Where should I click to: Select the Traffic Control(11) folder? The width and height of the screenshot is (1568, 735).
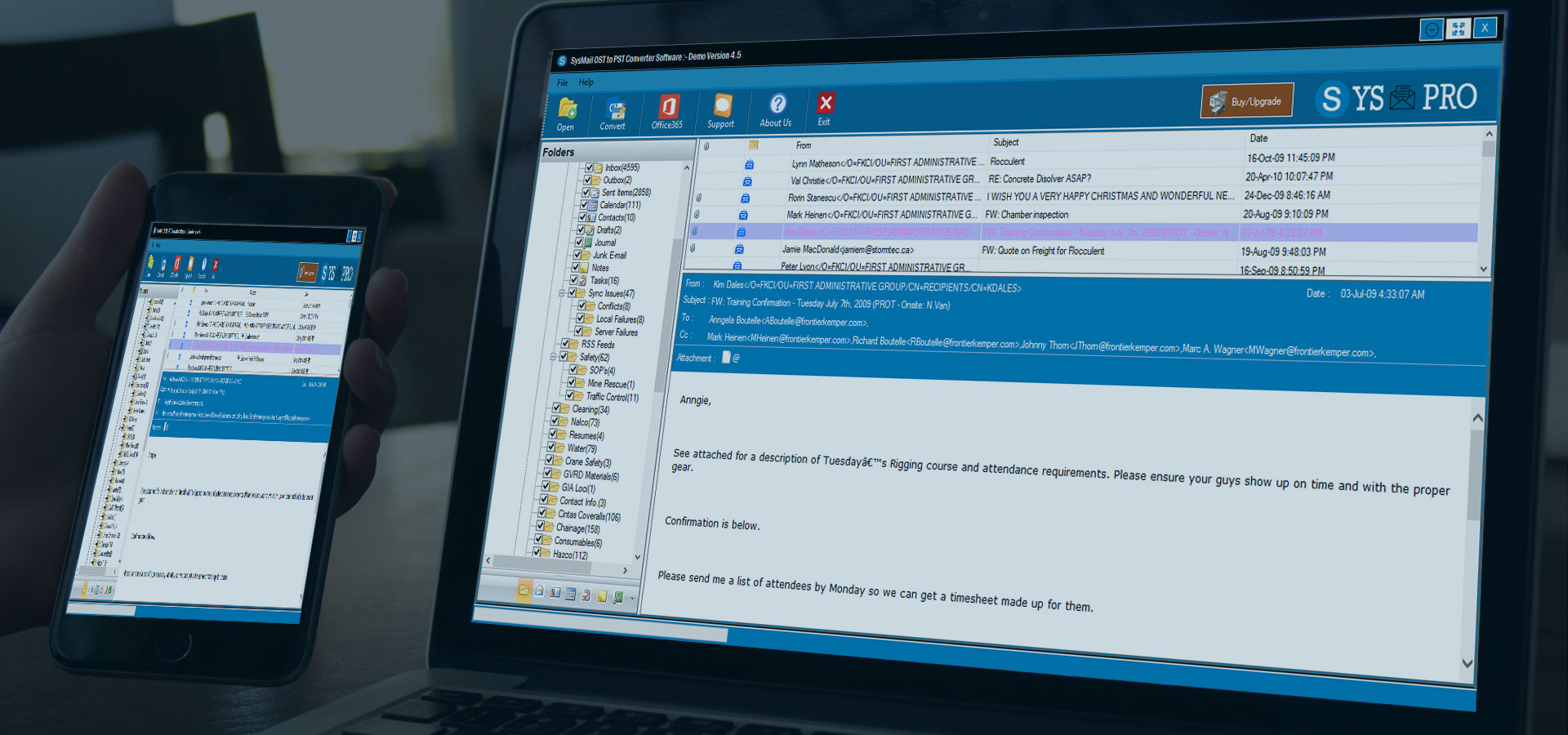tap(612, 397)
